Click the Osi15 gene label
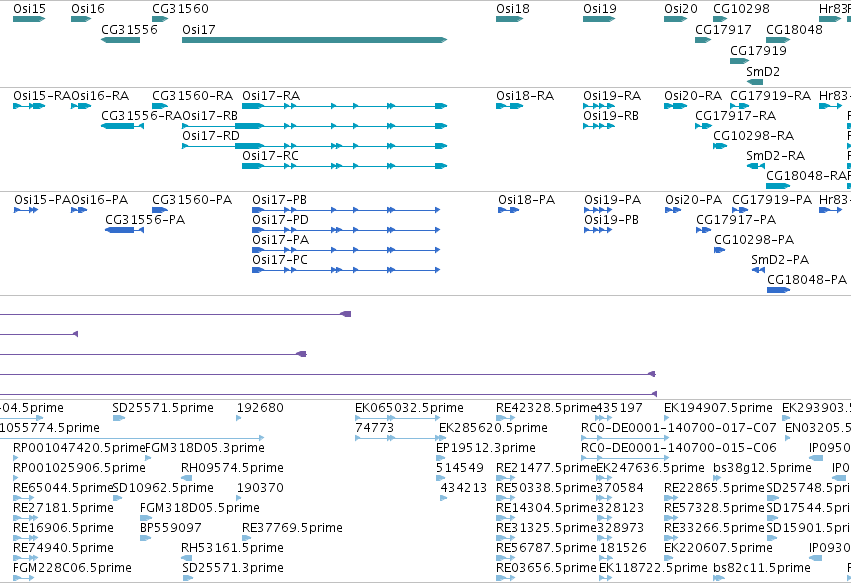This screenshot has height=583, width=851. click(29, 9)
